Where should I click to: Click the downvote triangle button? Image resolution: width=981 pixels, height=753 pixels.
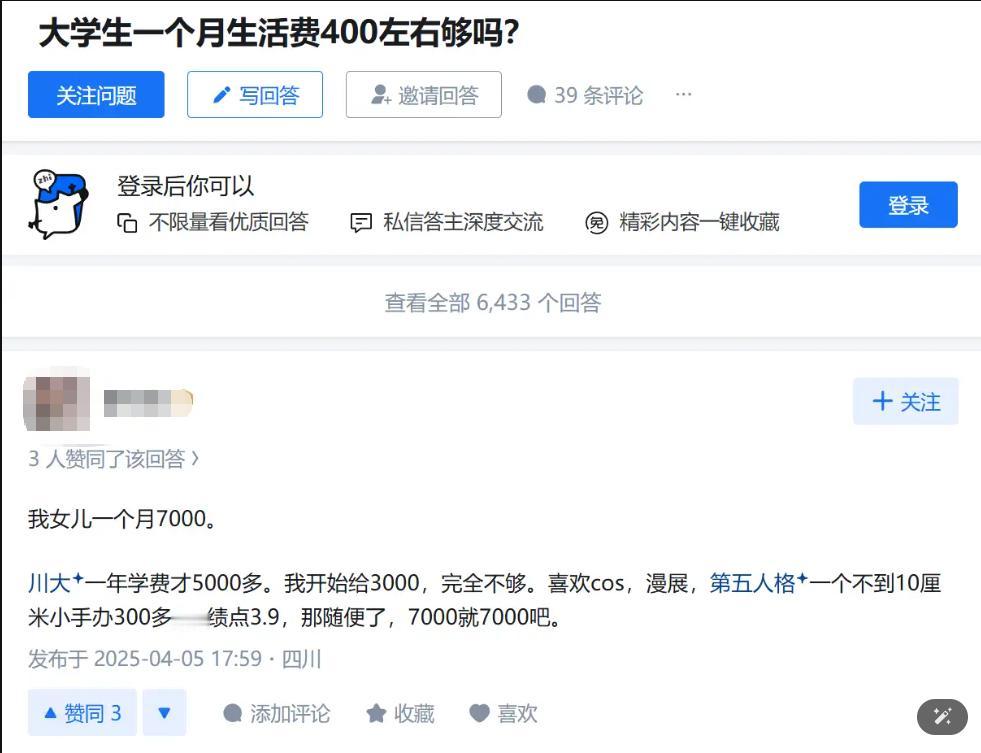165,713
